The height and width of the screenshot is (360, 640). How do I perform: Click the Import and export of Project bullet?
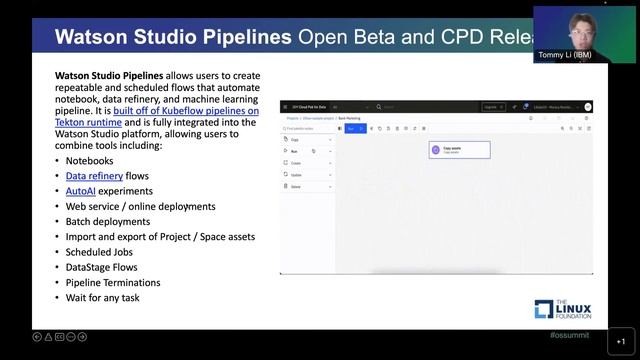[x=160, y=237]
